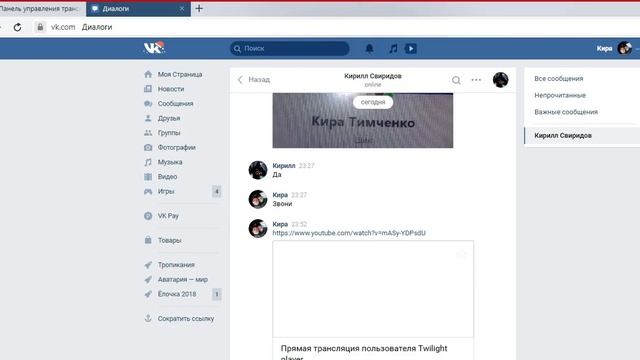Go back with Назад button
This screenshot has height=360, width=640.
click(253, 80)
